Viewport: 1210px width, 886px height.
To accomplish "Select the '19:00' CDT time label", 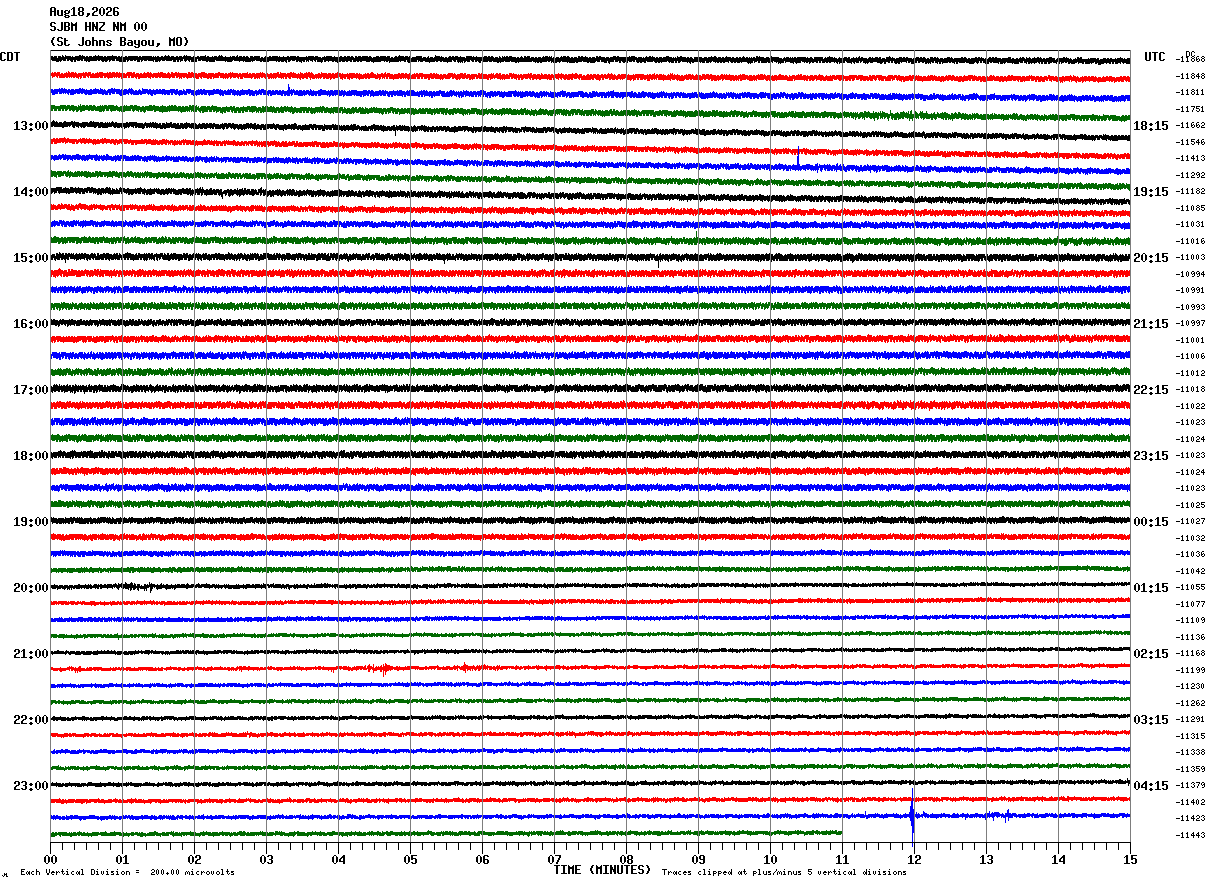I will point(31,522).
